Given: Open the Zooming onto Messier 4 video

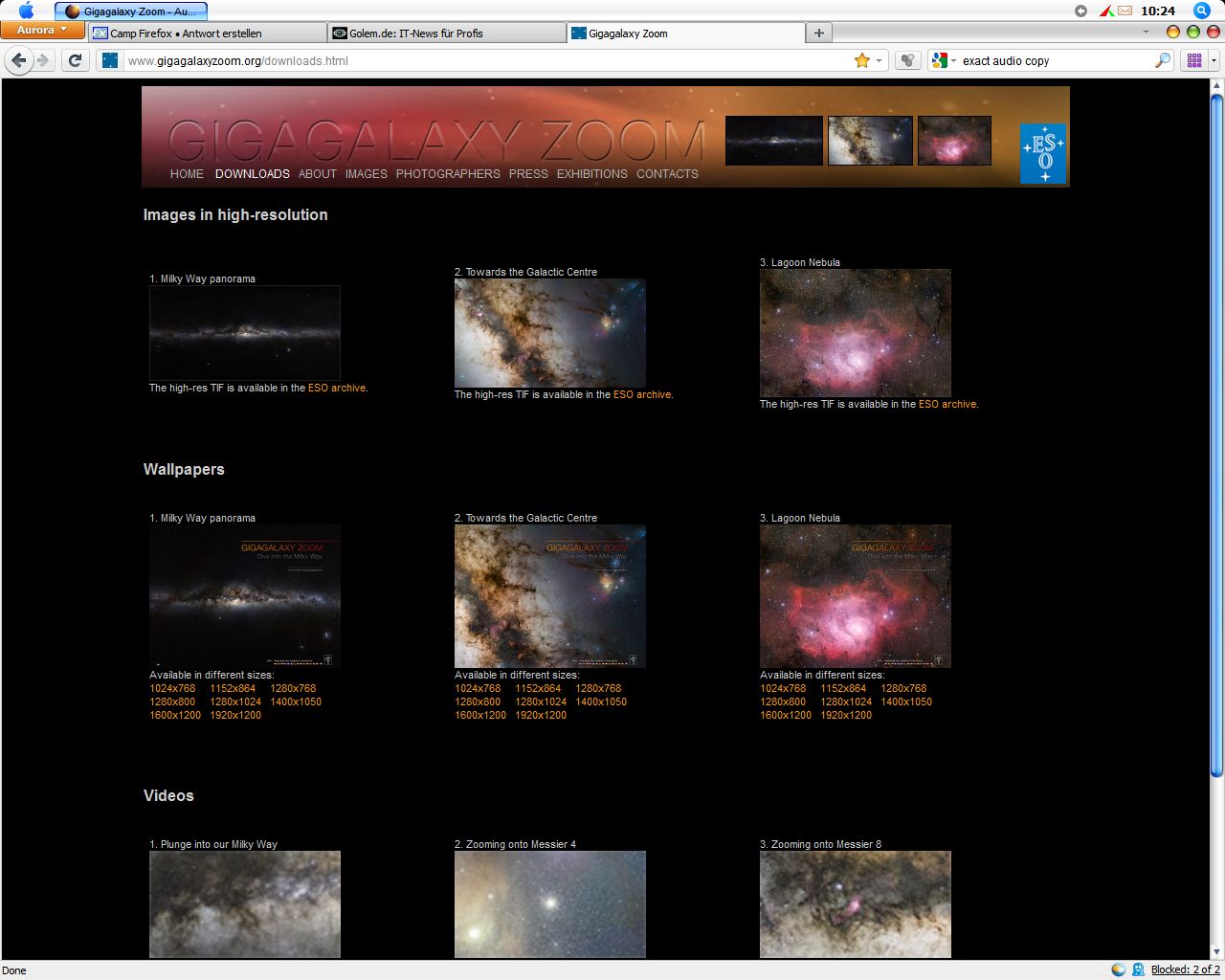Looking at the screenshot, I should 550,904.
